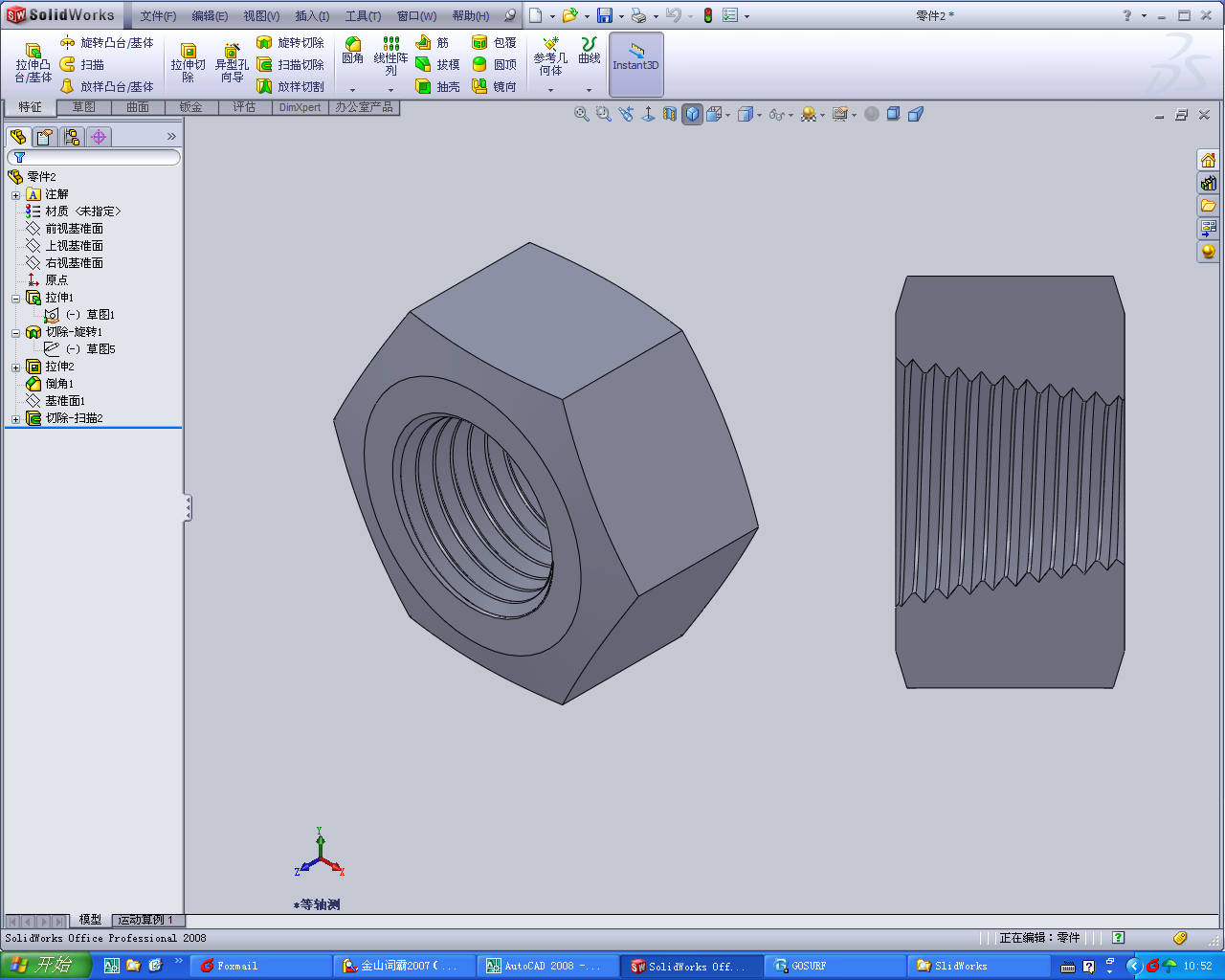The image size is (1225, 980).
Task: Toggle Shadows in Shaded Mode icon
Action: coord(893,114)
